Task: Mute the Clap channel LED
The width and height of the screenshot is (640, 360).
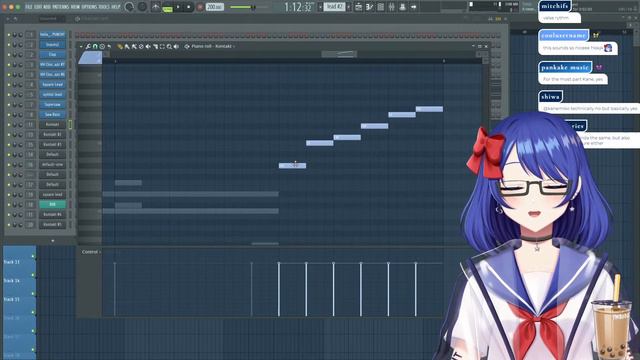Action: tap(9, 55)
